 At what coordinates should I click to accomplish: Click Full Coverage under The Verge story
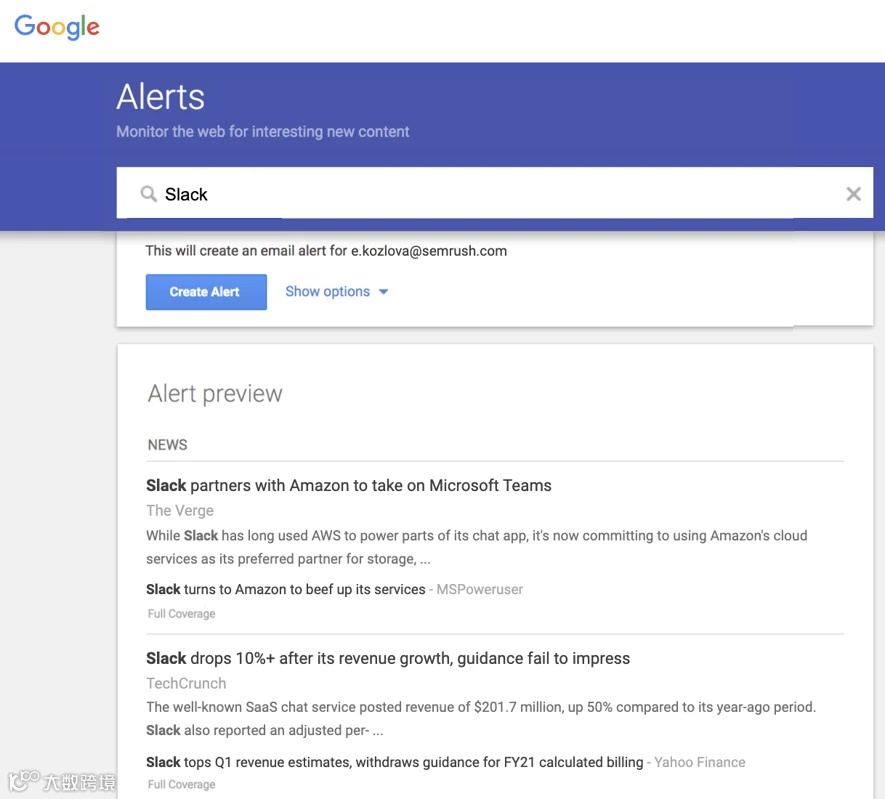[182, 614]
